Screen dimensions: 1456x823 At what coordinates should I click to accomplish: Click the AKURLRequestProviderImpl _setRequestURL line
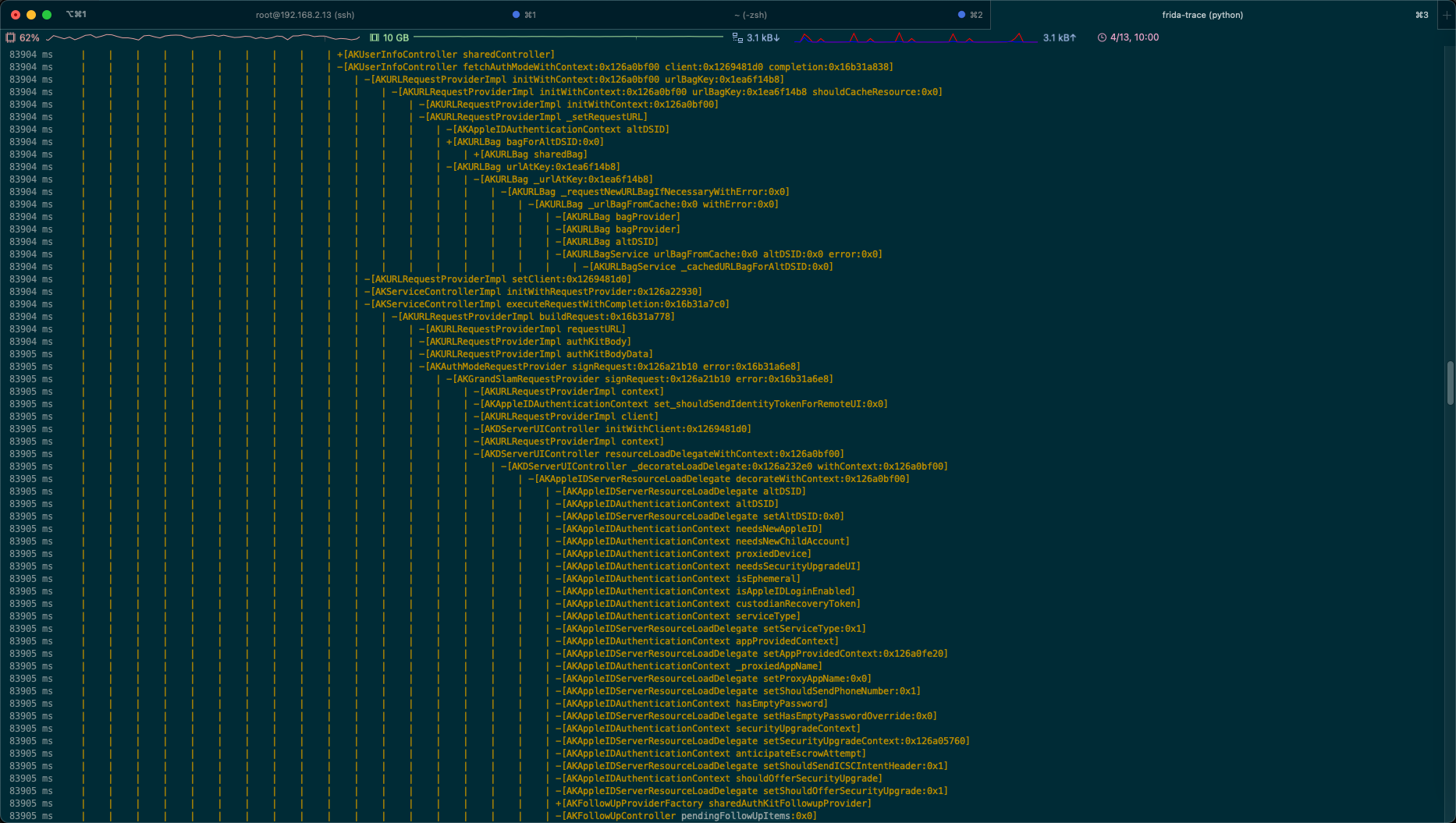[533, 117]
